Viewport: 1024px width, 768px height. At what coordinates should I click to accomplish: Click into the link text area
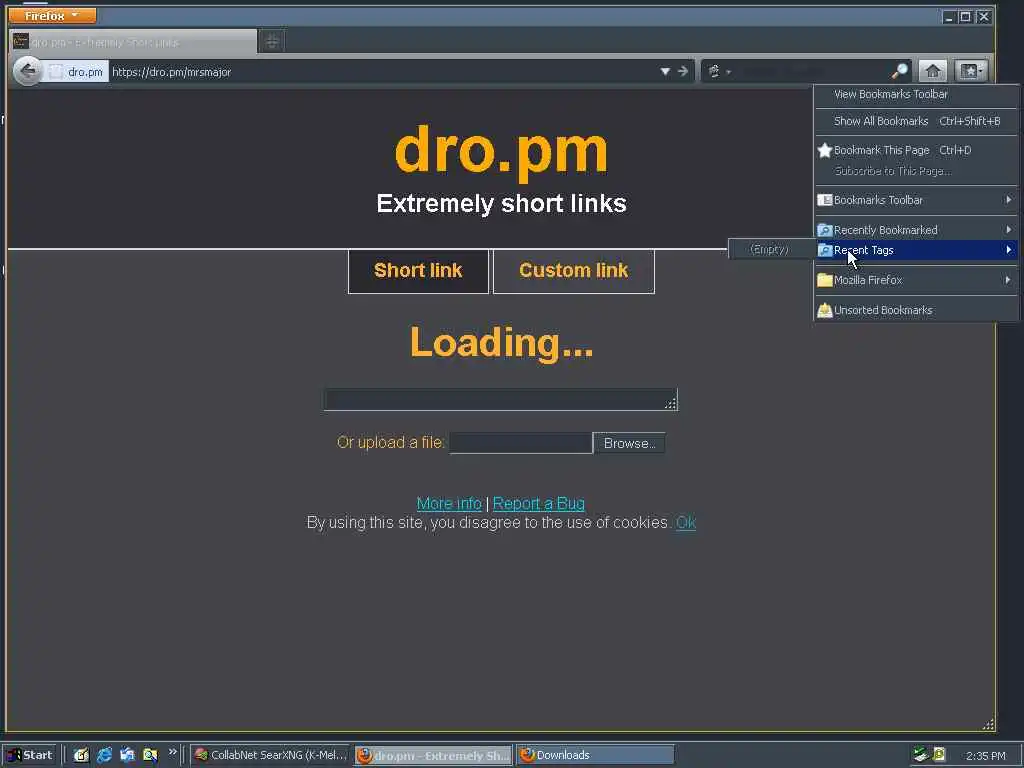pyautogui.click(x=501, y=400)
